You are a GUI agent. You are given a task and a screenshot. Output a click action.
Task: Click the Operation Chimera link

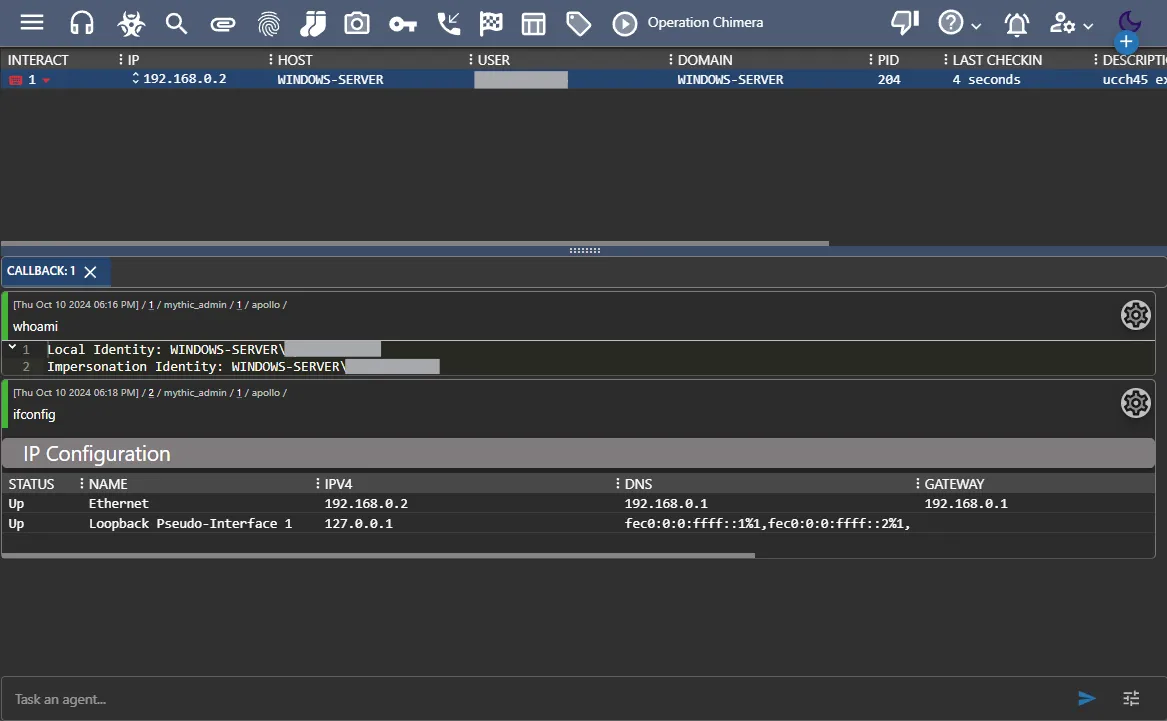pos(705,23)
